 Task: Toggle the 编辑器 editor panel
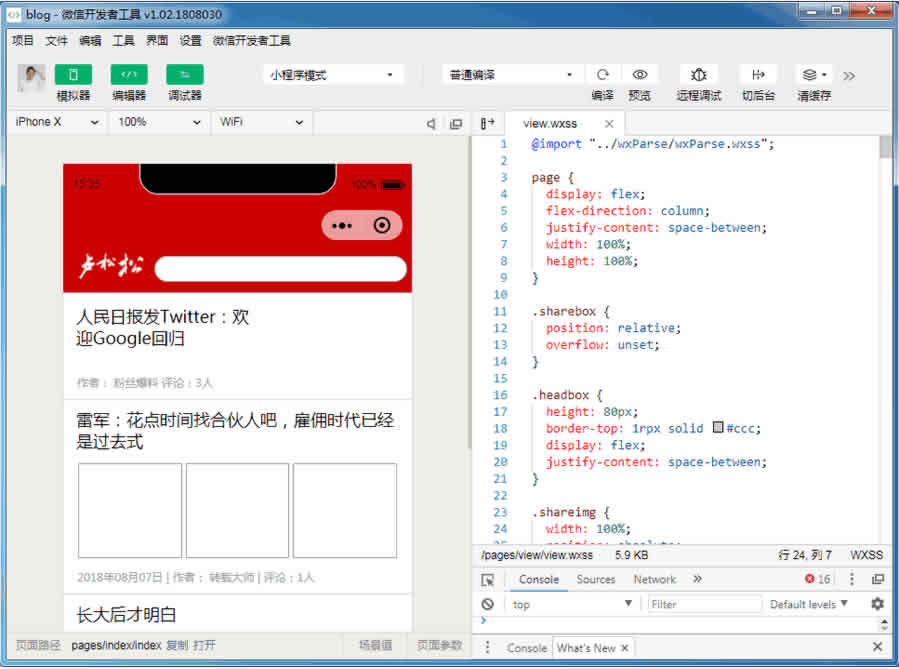point(129,75)
